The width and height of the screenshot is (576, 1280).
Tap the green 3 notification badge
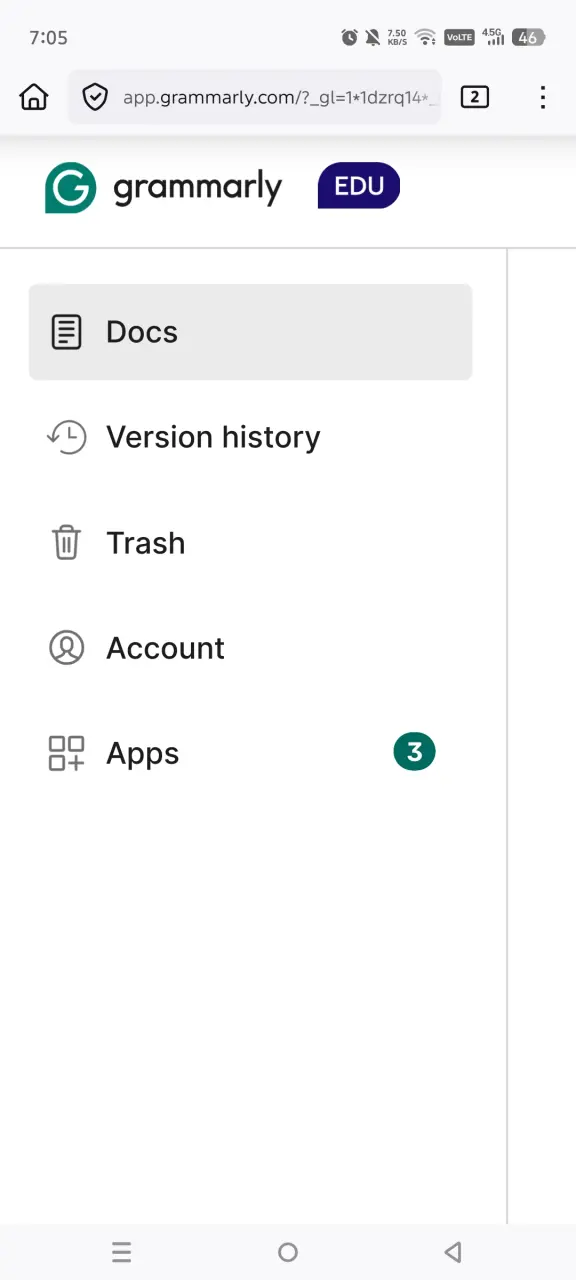pyautogui.click(x=414, y=752)
